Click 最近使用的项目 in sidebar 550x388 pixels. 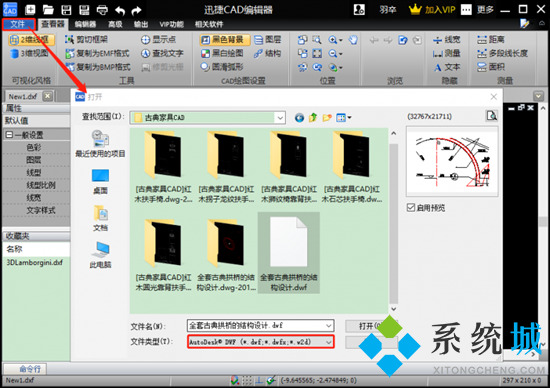100,144
